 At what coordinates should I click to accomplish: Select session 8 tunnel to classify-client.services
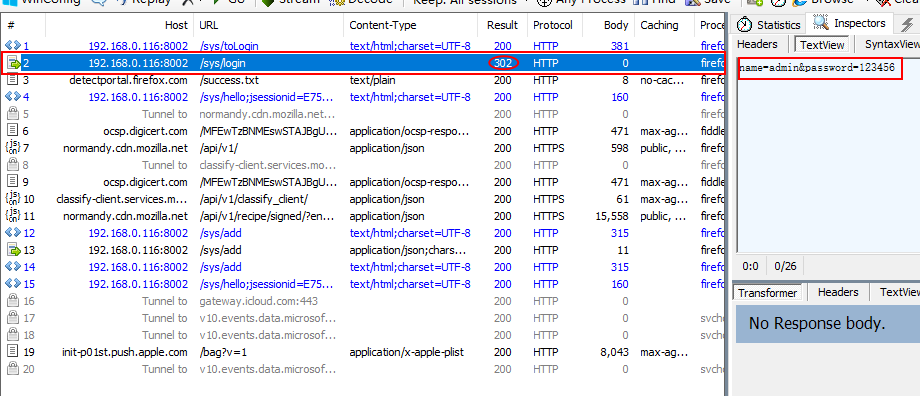point(363,165)
